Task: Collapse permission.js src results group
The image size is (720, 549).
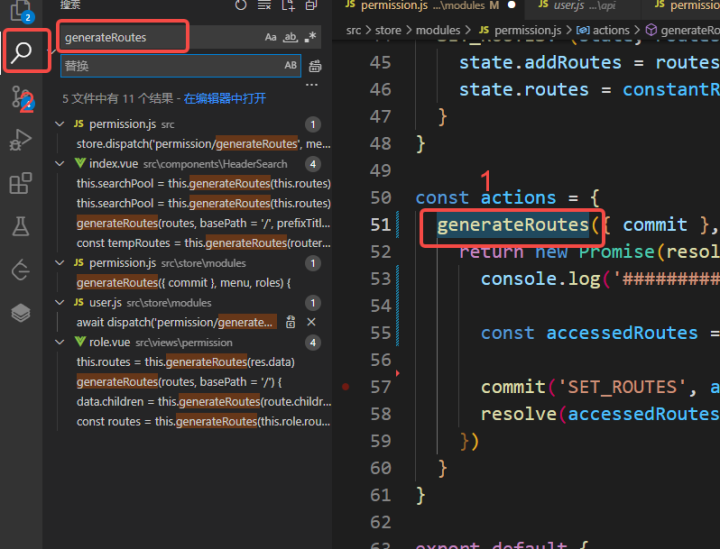Action: [x=60, y=124]
